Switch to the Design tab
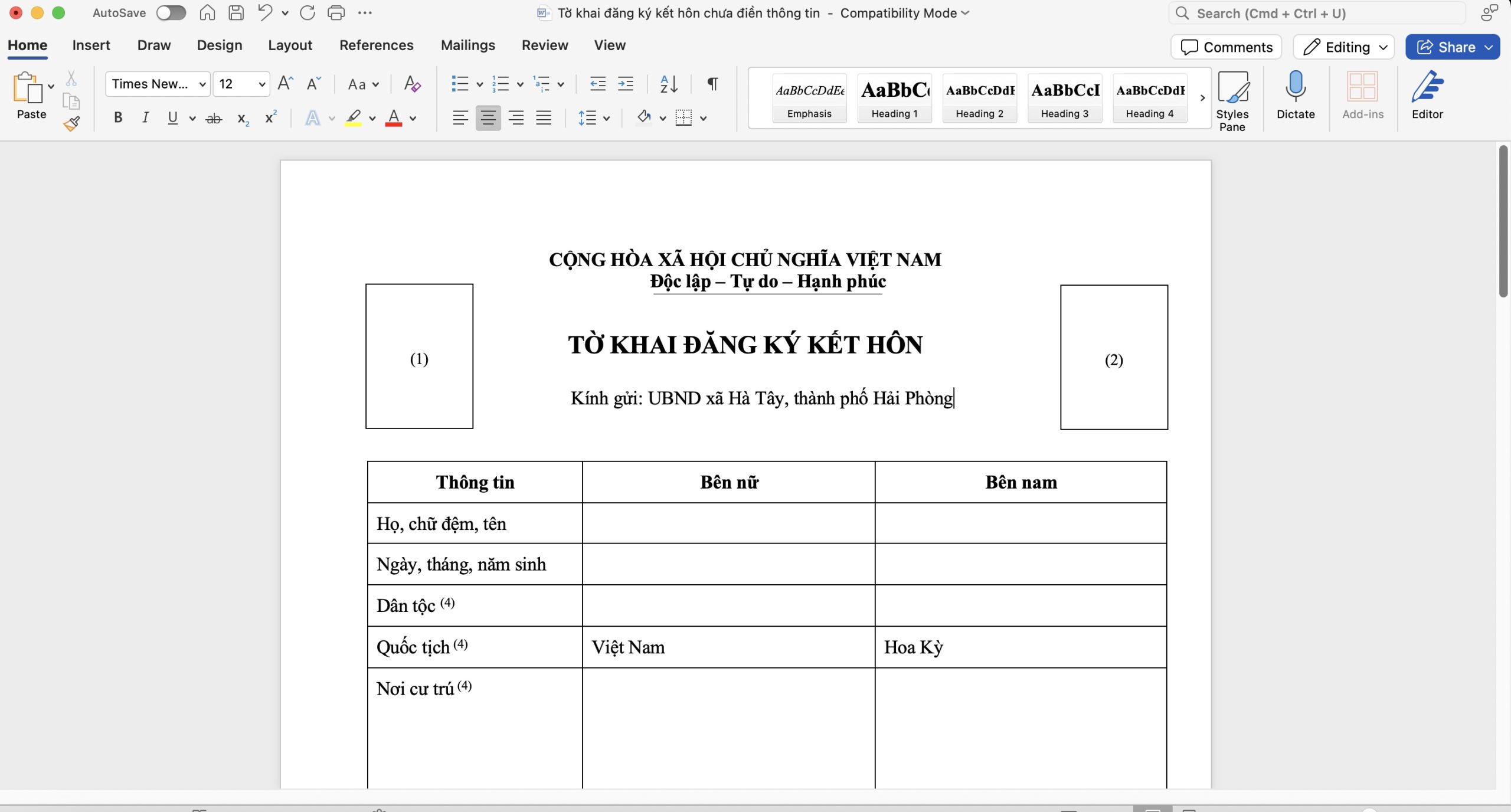Viewport: 1511px width, 812px height. [x=220, y=45]
